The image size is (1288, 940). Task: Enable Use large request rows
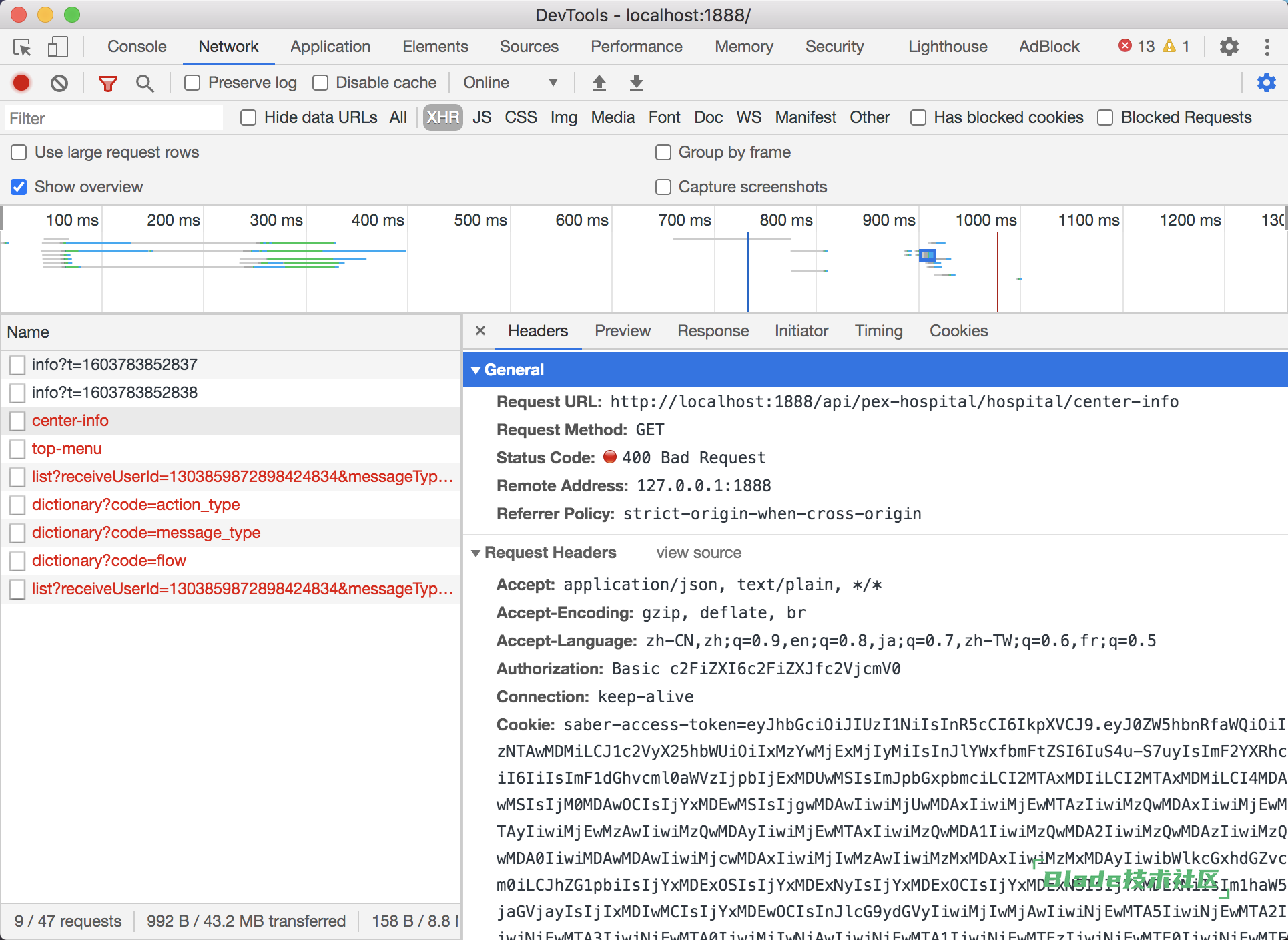pyautogui.click(x=19, y=152)
